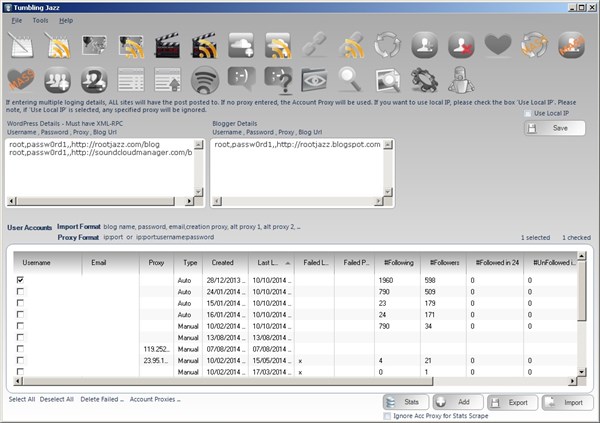
Task: Open the smiley chat bubble icon
Action: (241, 79)
